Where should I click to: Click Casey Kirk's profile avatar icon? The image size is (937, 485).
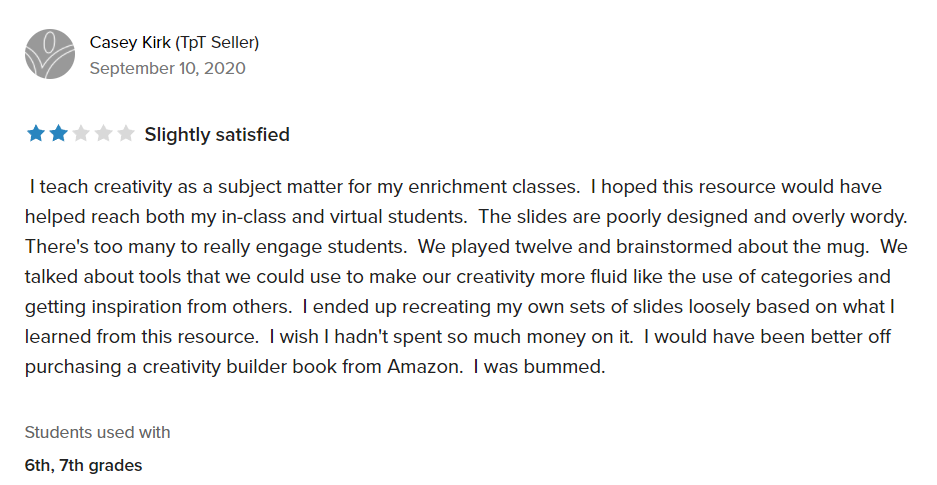point(49,54)
